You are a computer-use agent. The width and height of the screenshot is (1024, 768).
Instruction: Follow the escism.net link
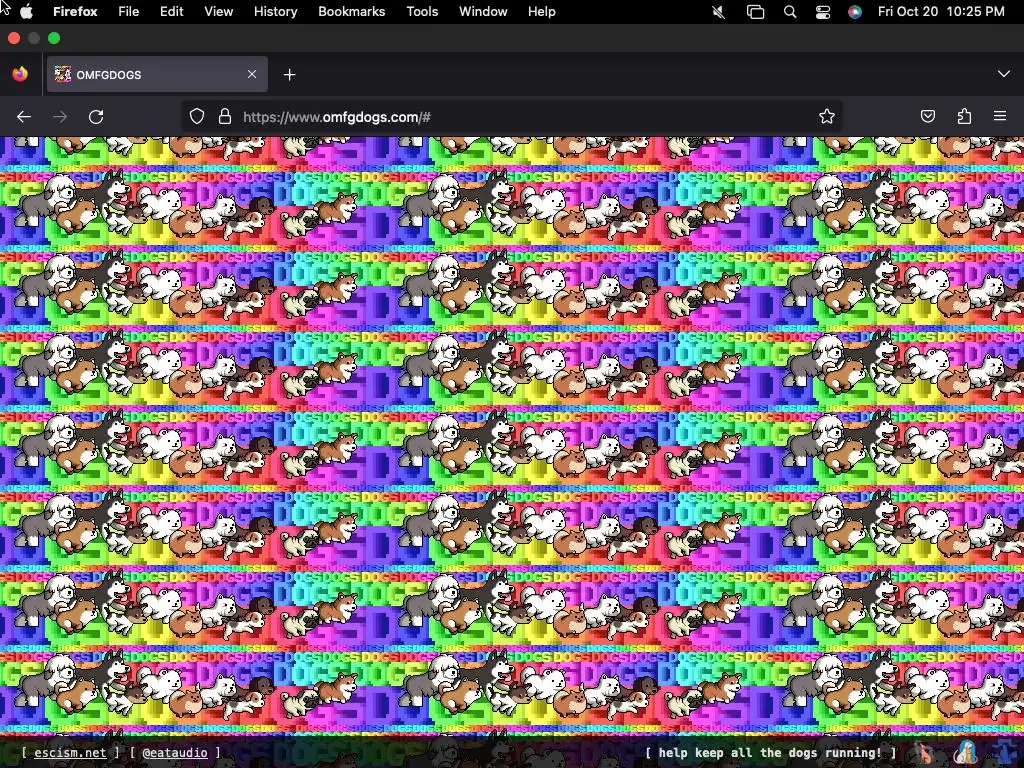(70, 753)
